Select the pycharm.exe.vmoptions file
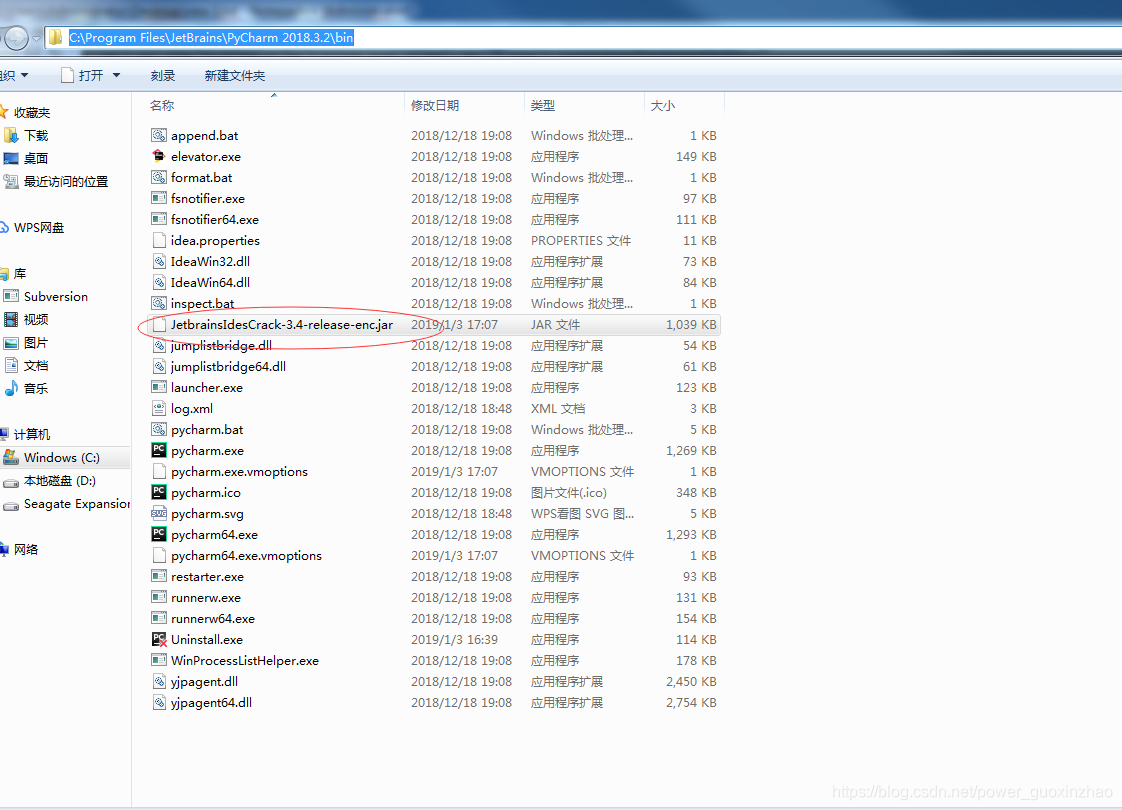 tap(239, 472)
